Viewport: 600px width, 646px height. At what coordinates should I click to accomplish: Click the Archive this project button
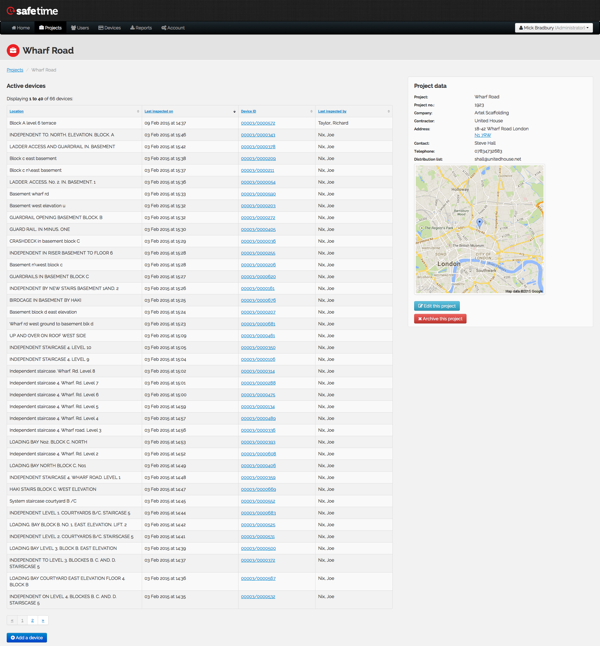point(440,319)
